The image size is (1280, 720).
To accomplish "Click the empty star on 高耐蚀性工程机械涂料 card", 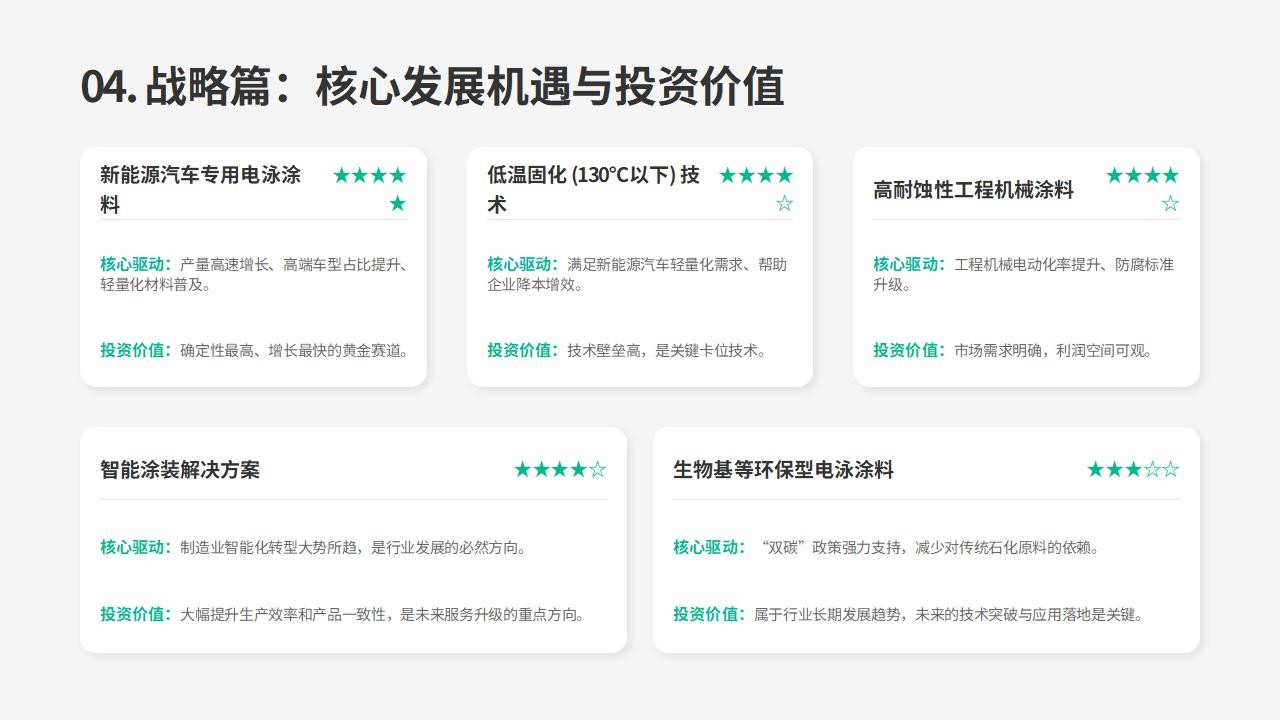I will click(1170, 204).
